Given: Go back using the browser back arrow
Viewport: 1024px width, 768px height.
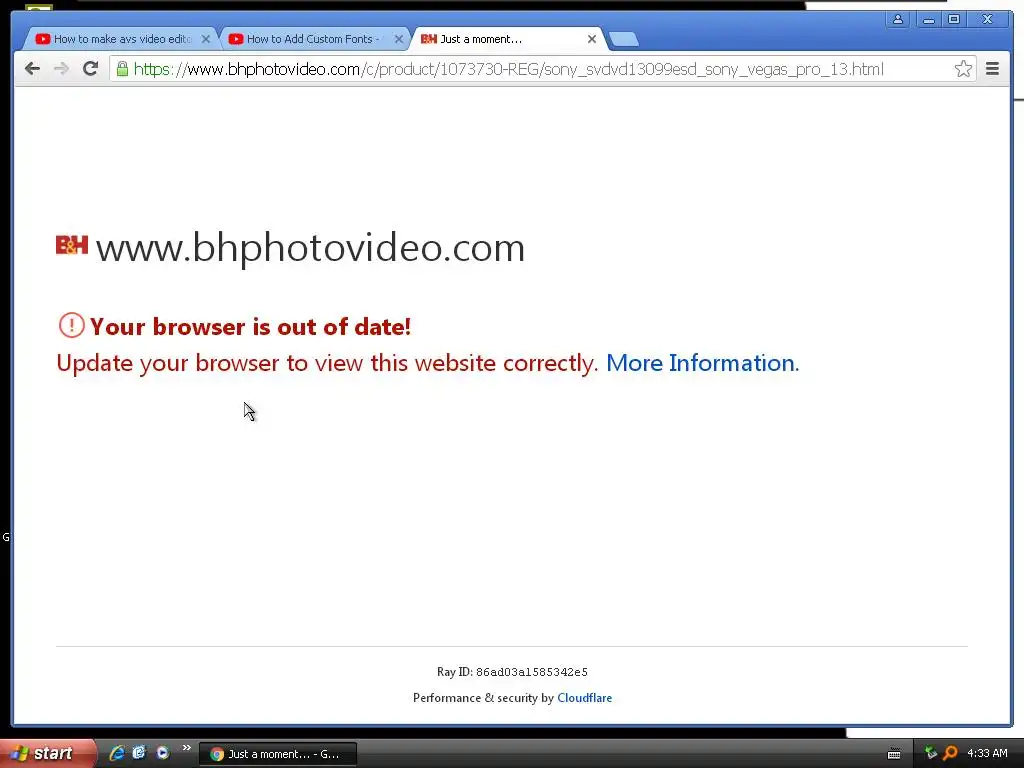Looking at the screenshot, I should point(32,69).
